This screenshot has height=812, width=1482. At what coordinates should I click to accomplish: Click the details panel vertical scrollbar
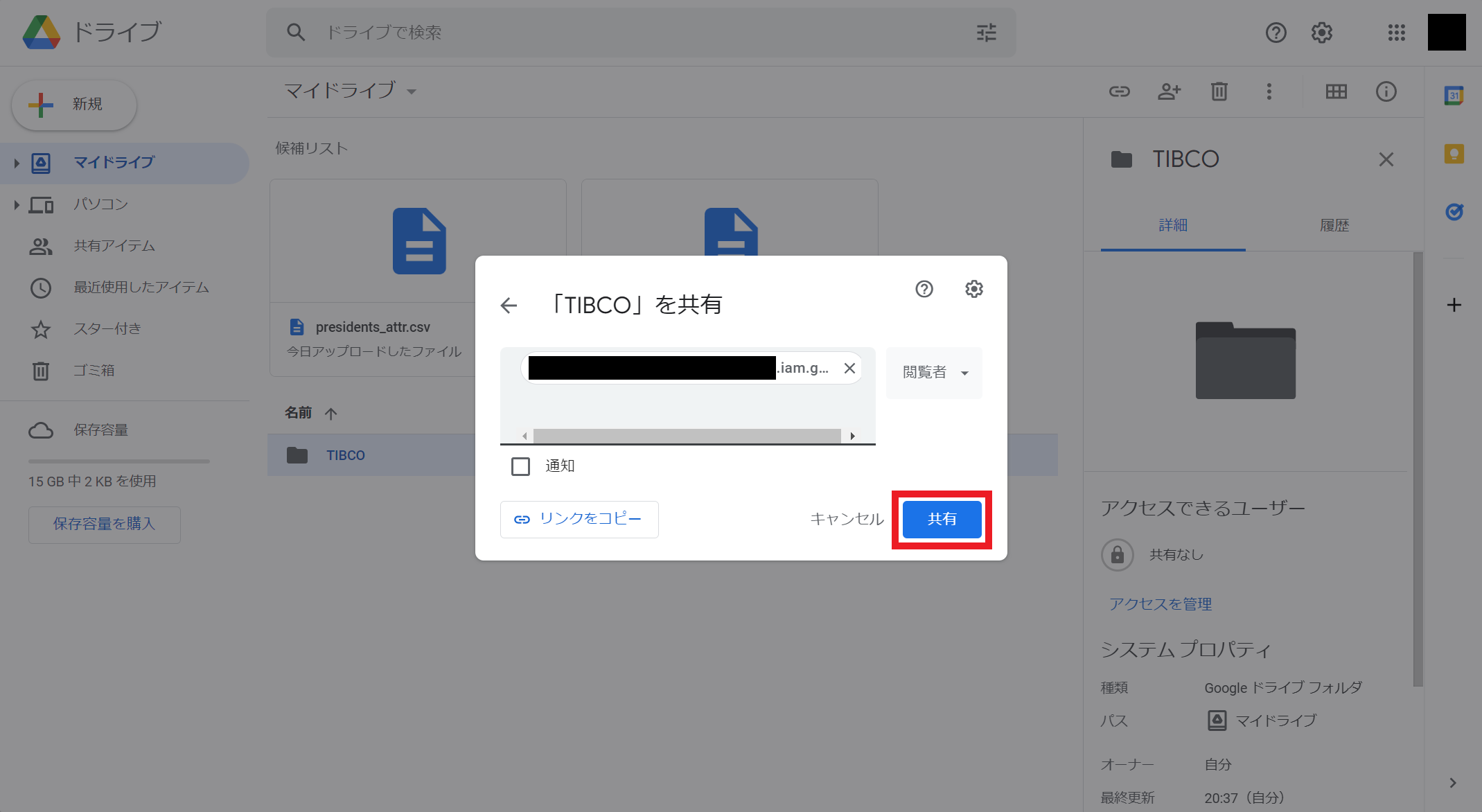point(1418,470)
